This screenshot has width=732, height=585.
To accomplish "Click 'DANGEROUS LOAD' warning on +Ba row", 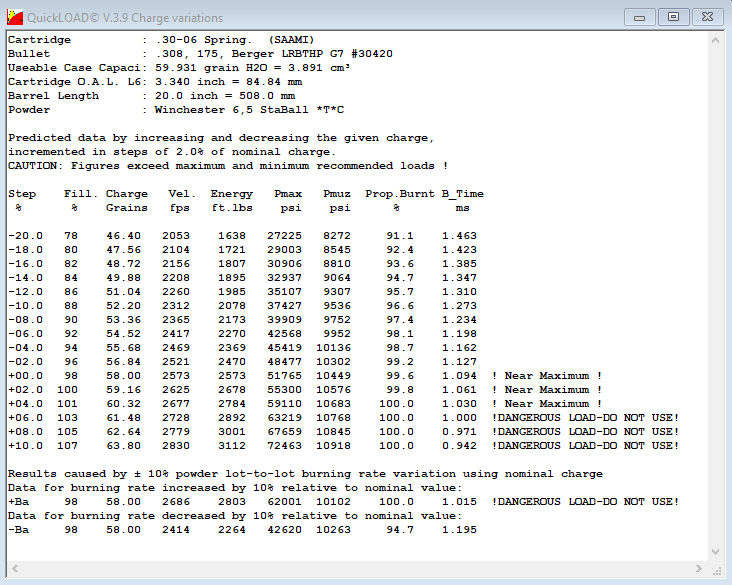I will [x=585, y=502].
